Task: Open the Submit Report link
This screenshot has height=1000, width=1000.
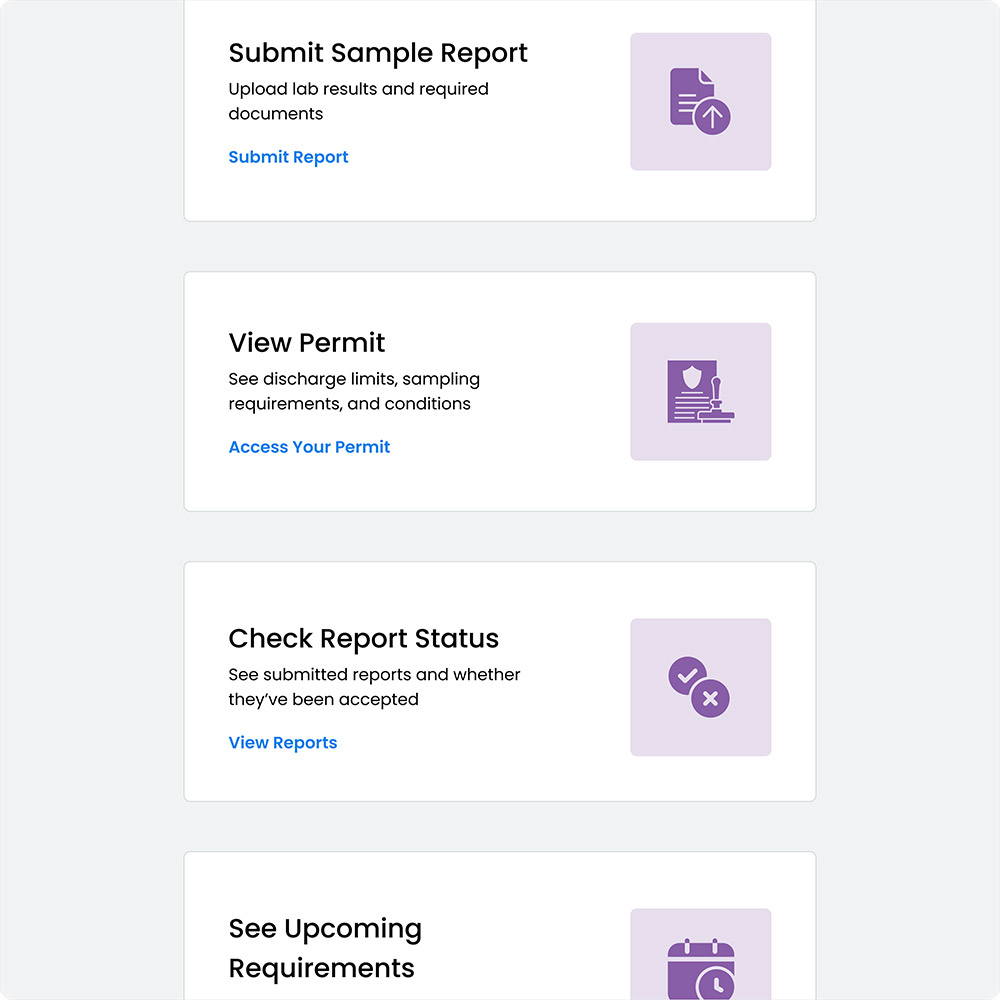Action: tap(288, 157)
